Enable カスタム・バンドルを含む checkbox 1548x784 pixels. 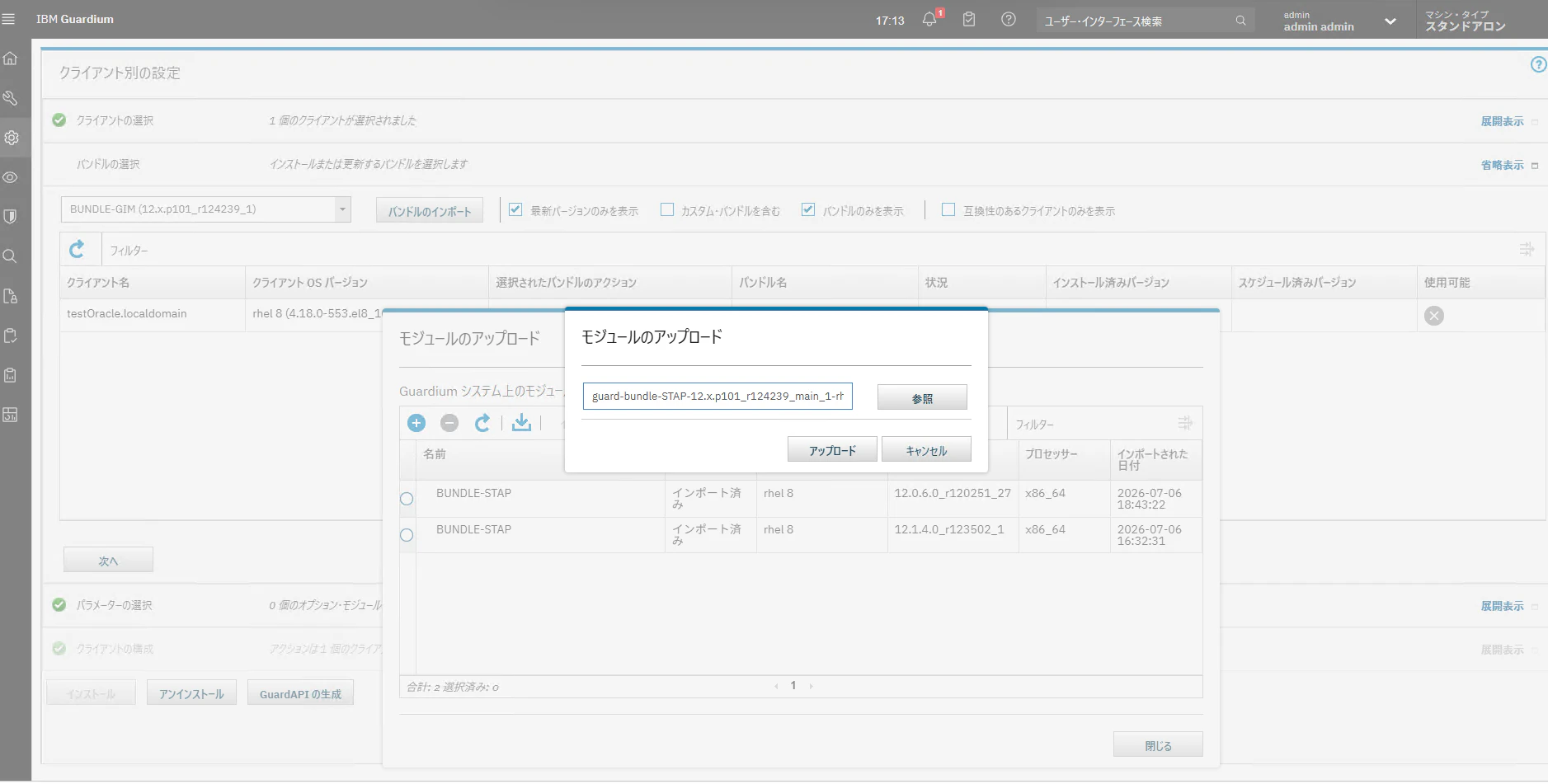click(667, 209)
